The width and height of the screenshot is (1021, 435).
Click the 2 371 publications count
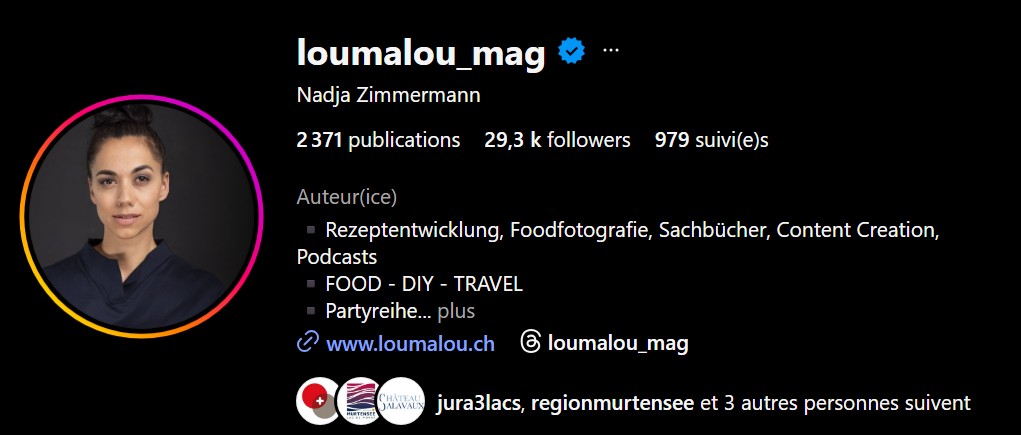pyautogui.click(x=378, y=140)
